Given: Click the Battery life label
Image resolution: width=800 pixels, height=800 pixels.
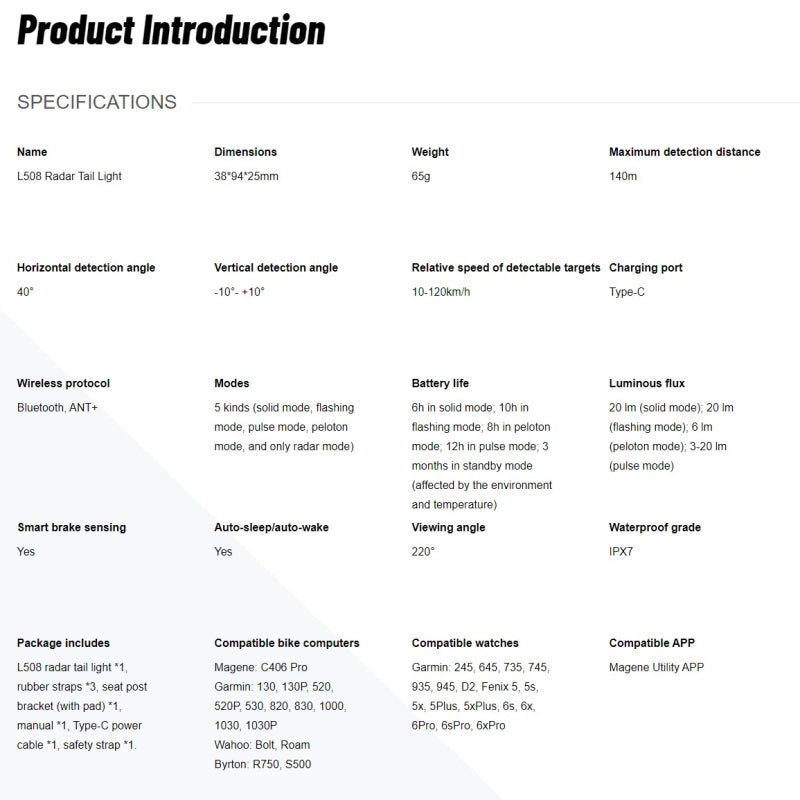Looking at the screenshot, I should tap(440, 383).
